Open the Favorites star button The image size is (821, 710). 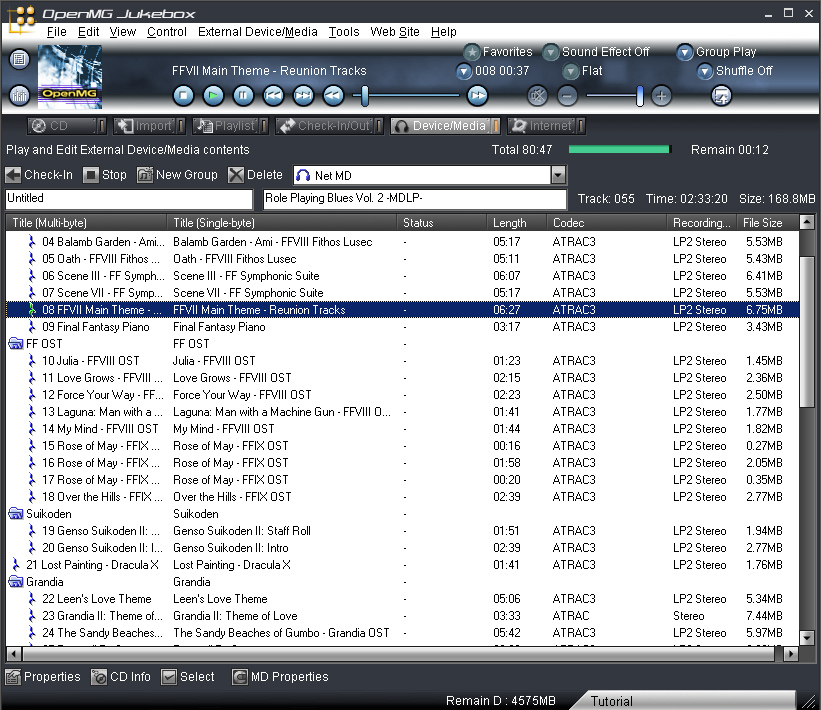pos(472,52)
